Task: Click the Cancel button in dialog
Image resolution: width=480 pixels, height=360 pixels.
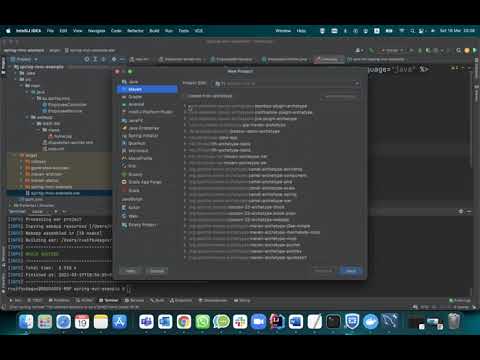Action: (157, 271)
